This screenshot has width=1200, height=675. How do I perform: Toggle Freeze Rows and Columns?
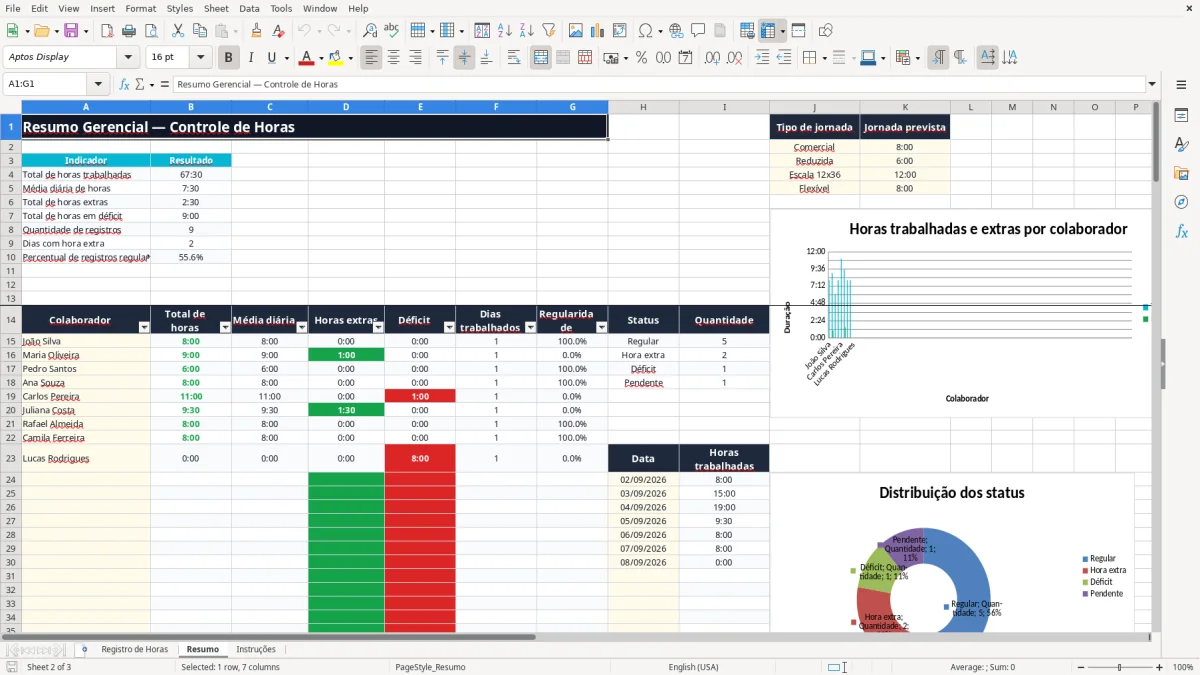coord(768,31)
